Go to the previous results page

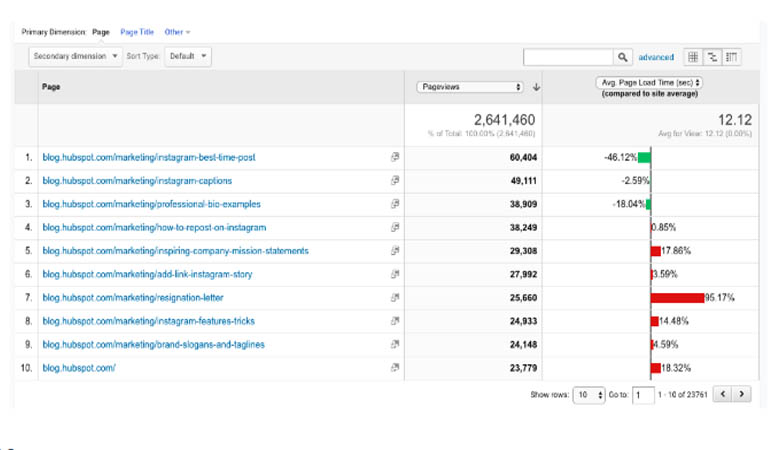(x=723, y=394)
